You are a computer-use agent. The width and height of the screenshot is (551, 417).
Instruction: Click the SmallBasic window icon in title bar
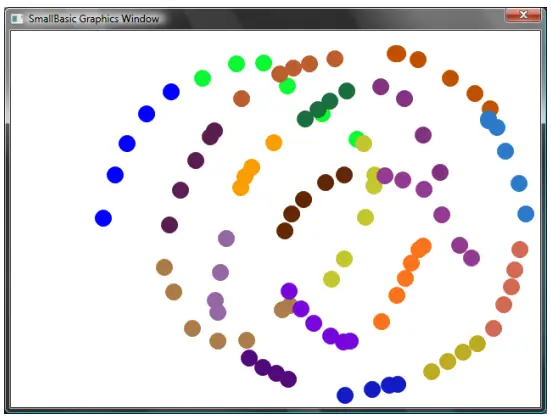point(17,18)
